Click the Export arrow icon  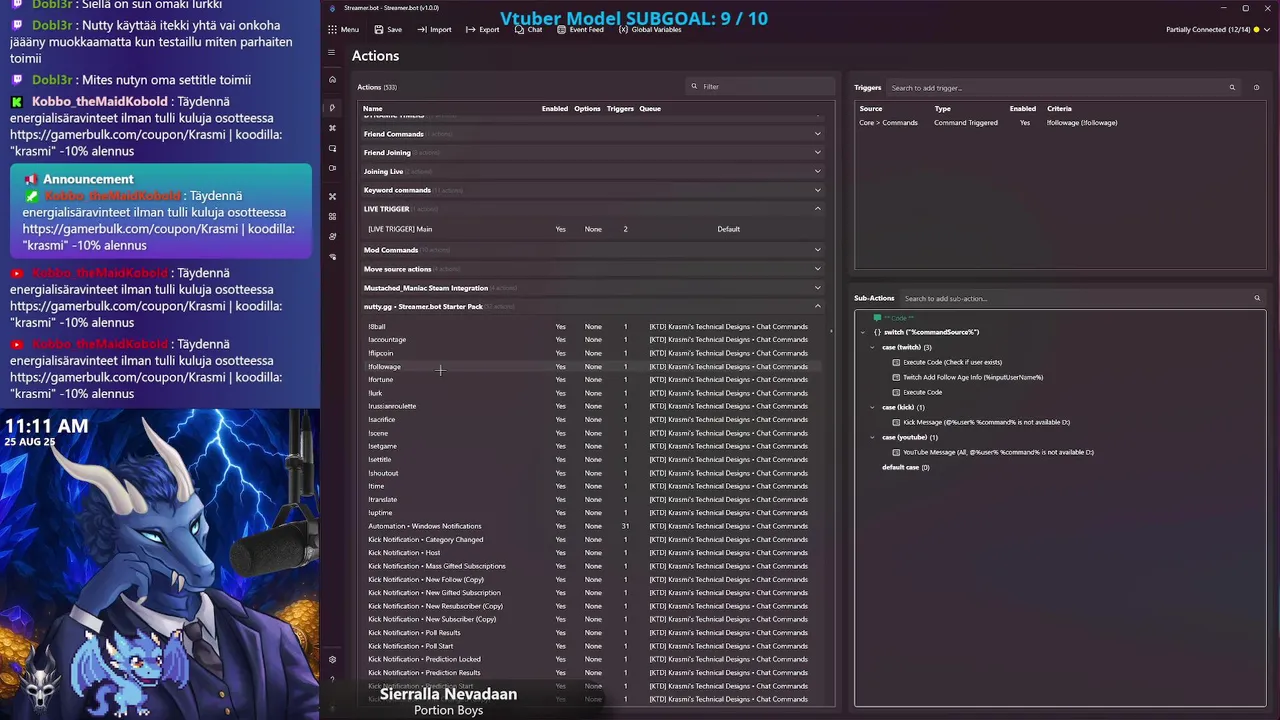pos(470,29)
